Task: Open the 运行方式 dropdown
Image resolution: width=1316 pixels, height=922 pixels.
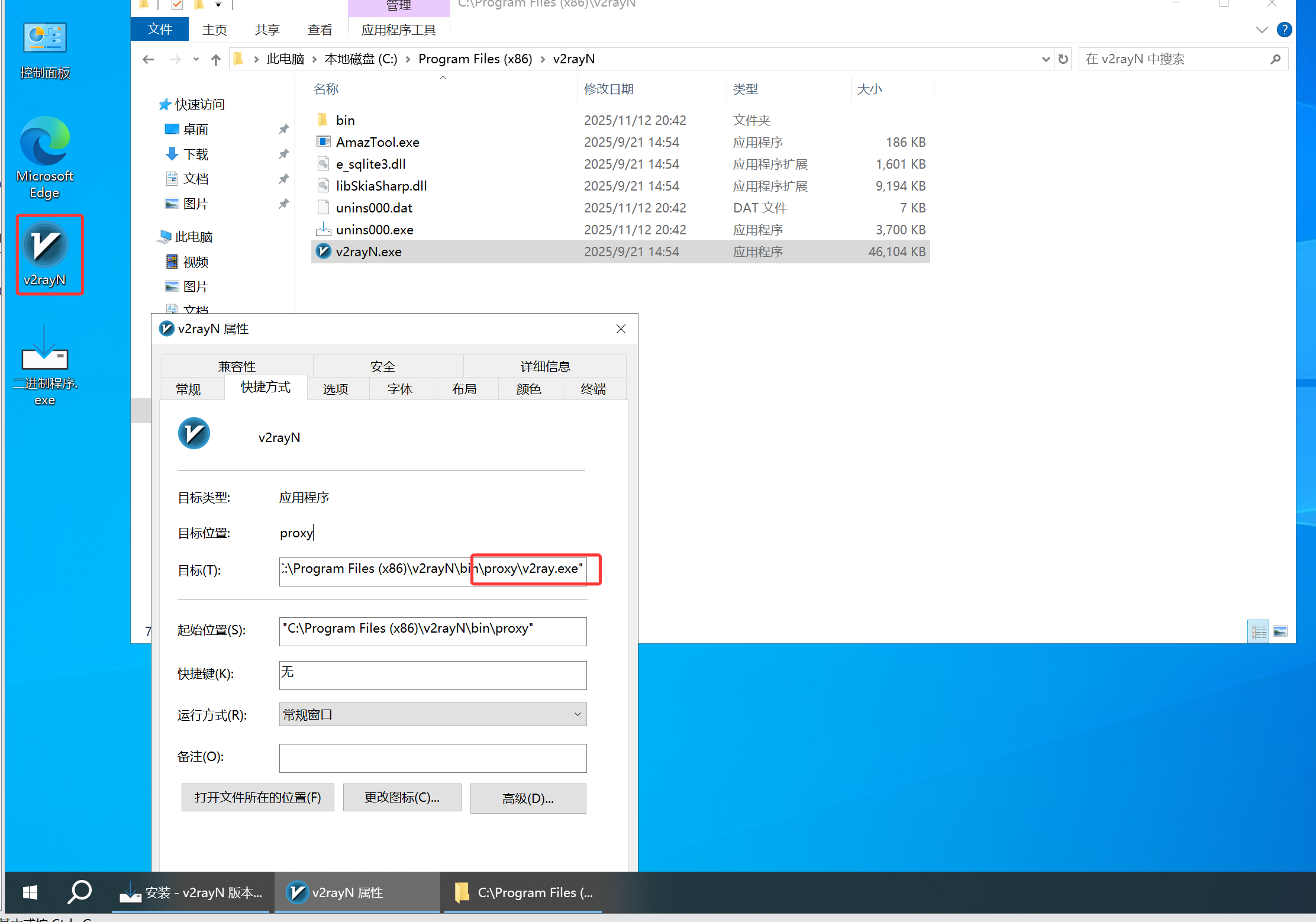Action: [x=433, y=714]
